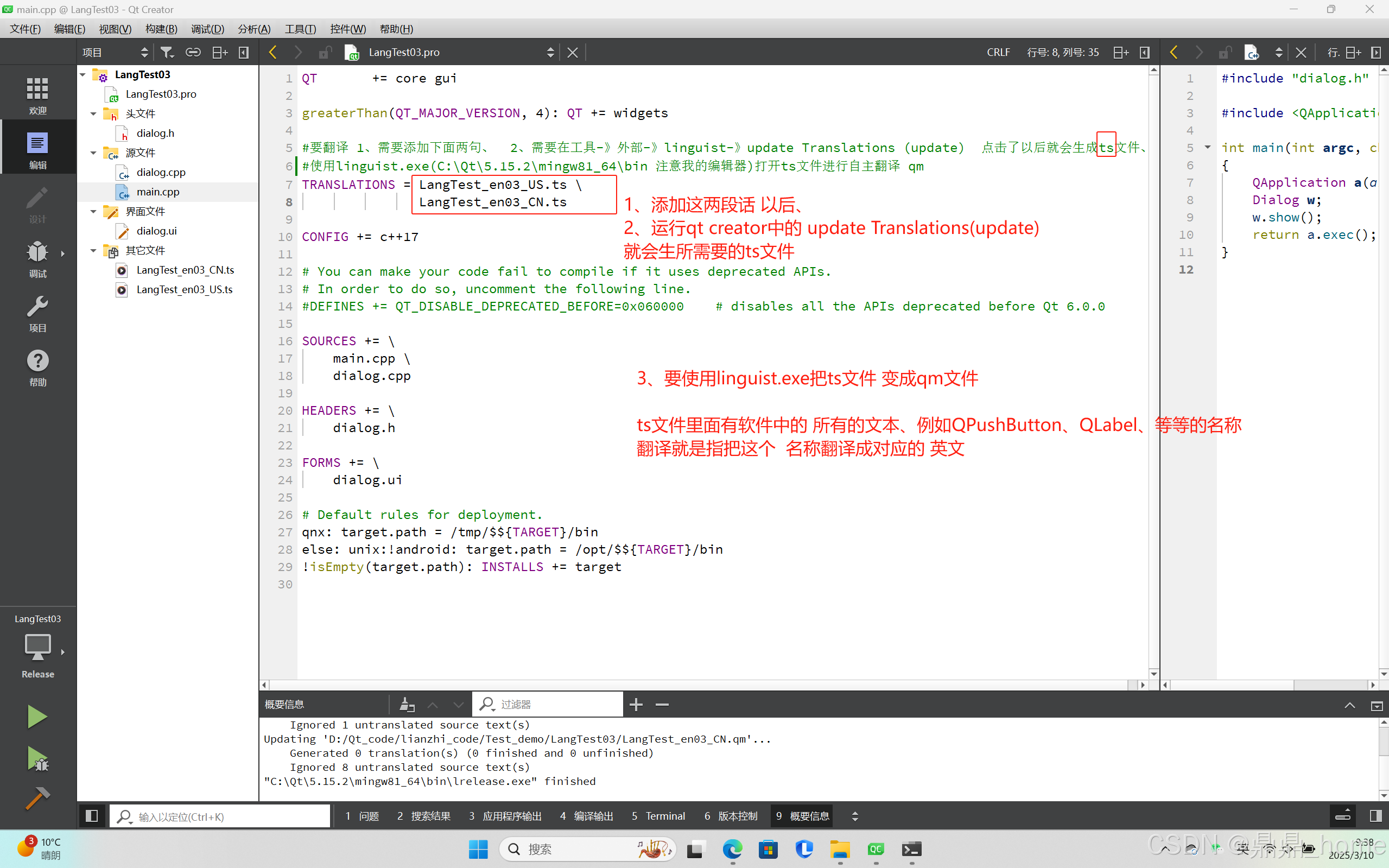Toggle the left sidebar visibility

pyautogui.click(x=92, y=816)
